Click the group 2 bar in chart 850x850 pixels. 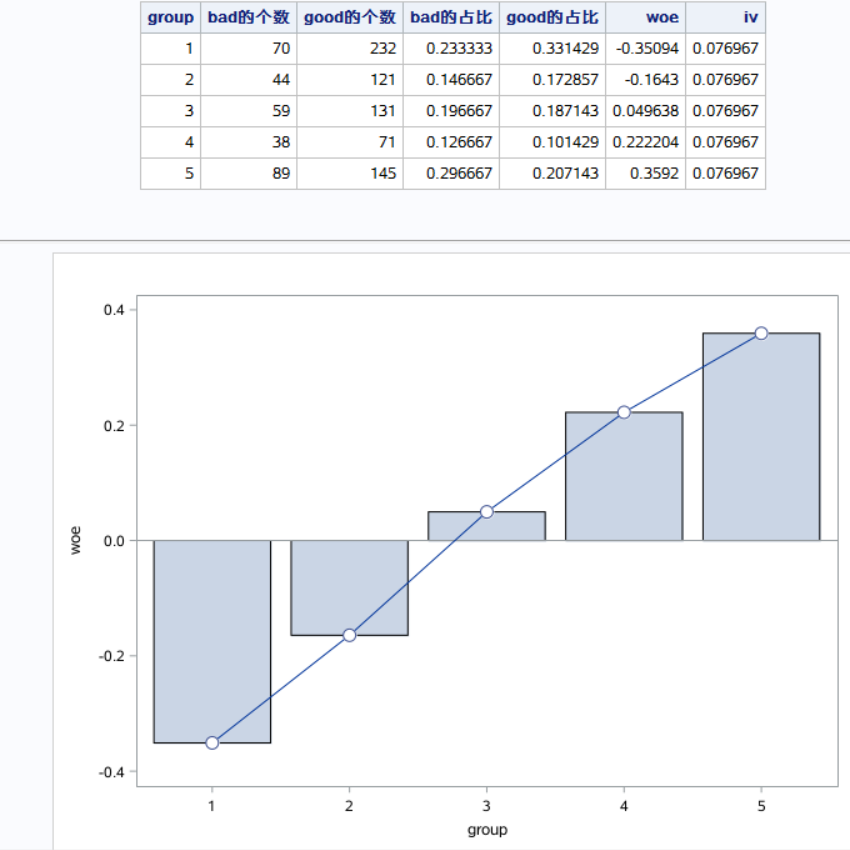349,588
